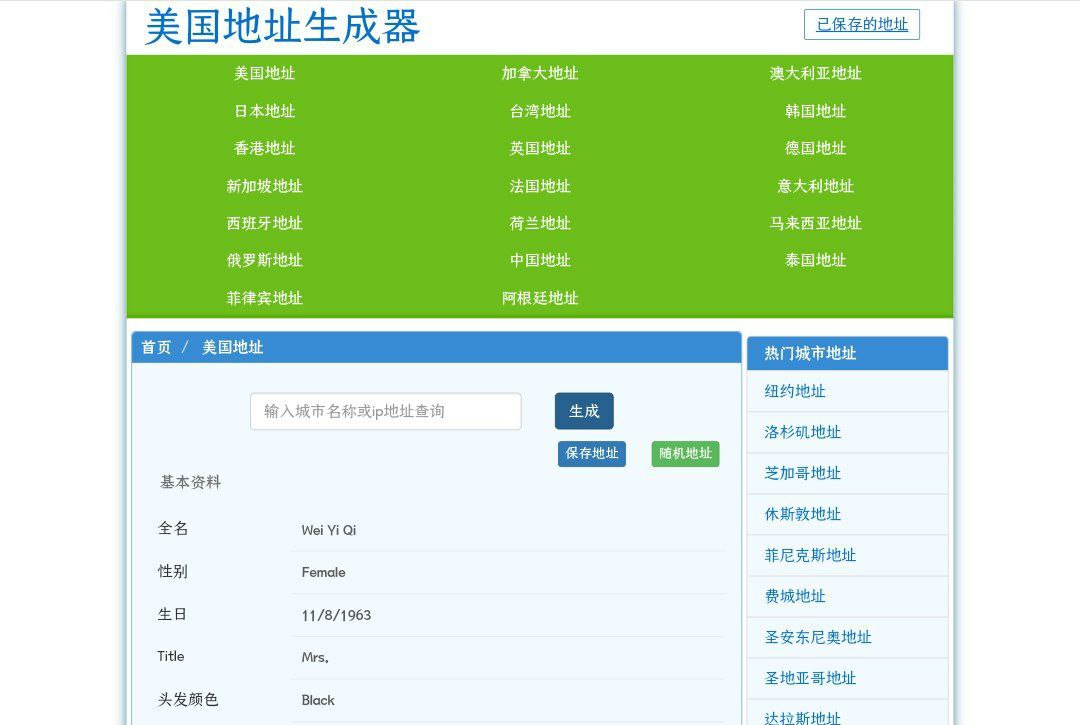1080x725 pixels.
Task: Click the 保存地址 save button
Action: (x=592, y=454)
